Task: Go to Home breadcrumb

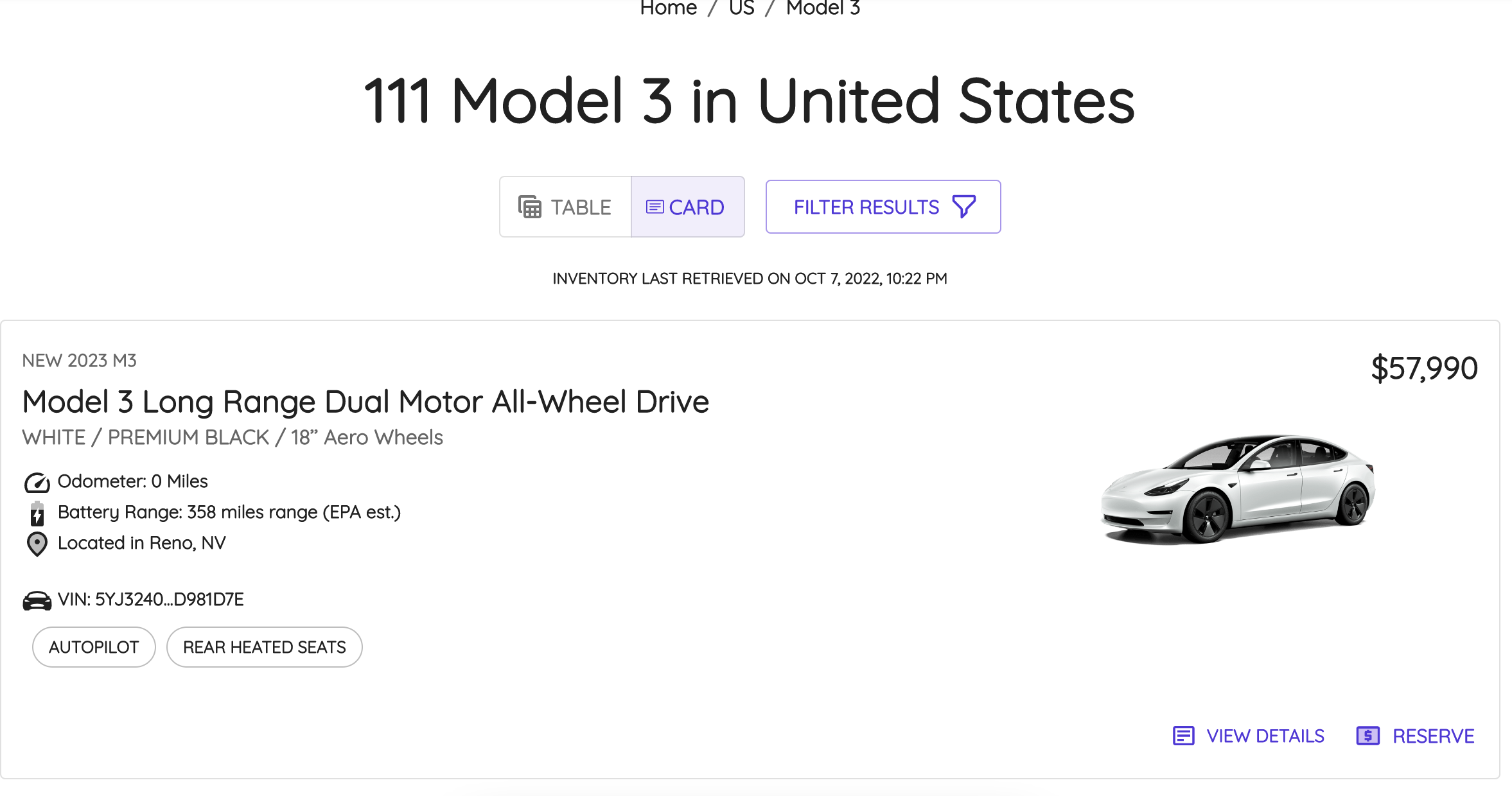Action: click(668, 8)
